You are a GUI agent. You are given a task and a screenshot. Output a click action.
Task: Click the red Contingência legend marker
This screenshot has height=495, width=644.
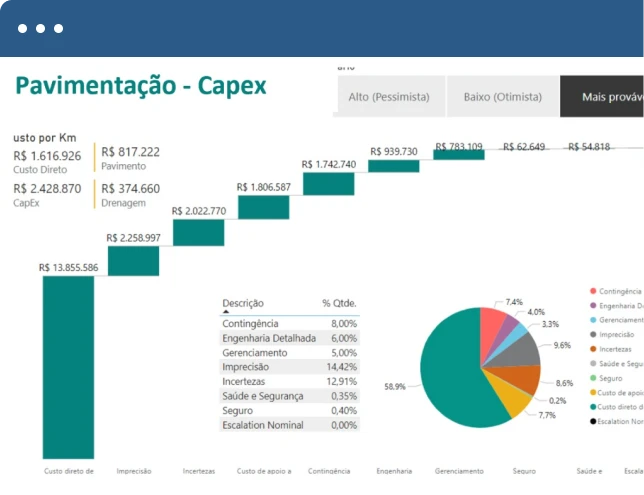(593, 291)
